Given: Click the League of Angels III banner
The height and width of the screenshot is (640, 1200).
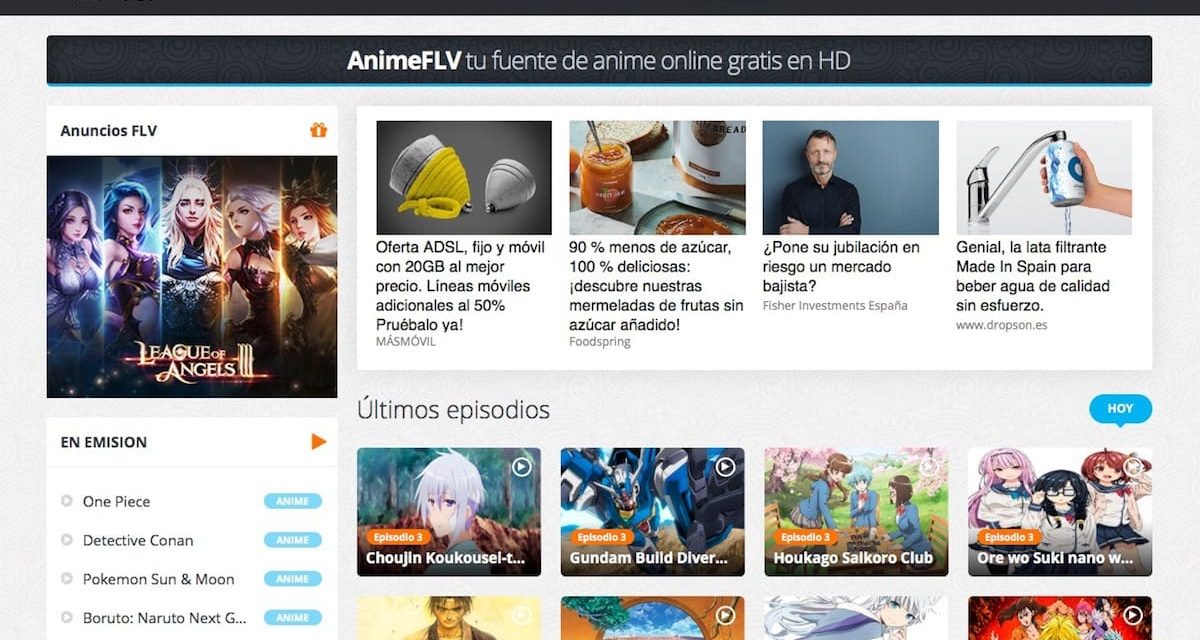Looking at the screenshot, I should click(x=191, y=277).
